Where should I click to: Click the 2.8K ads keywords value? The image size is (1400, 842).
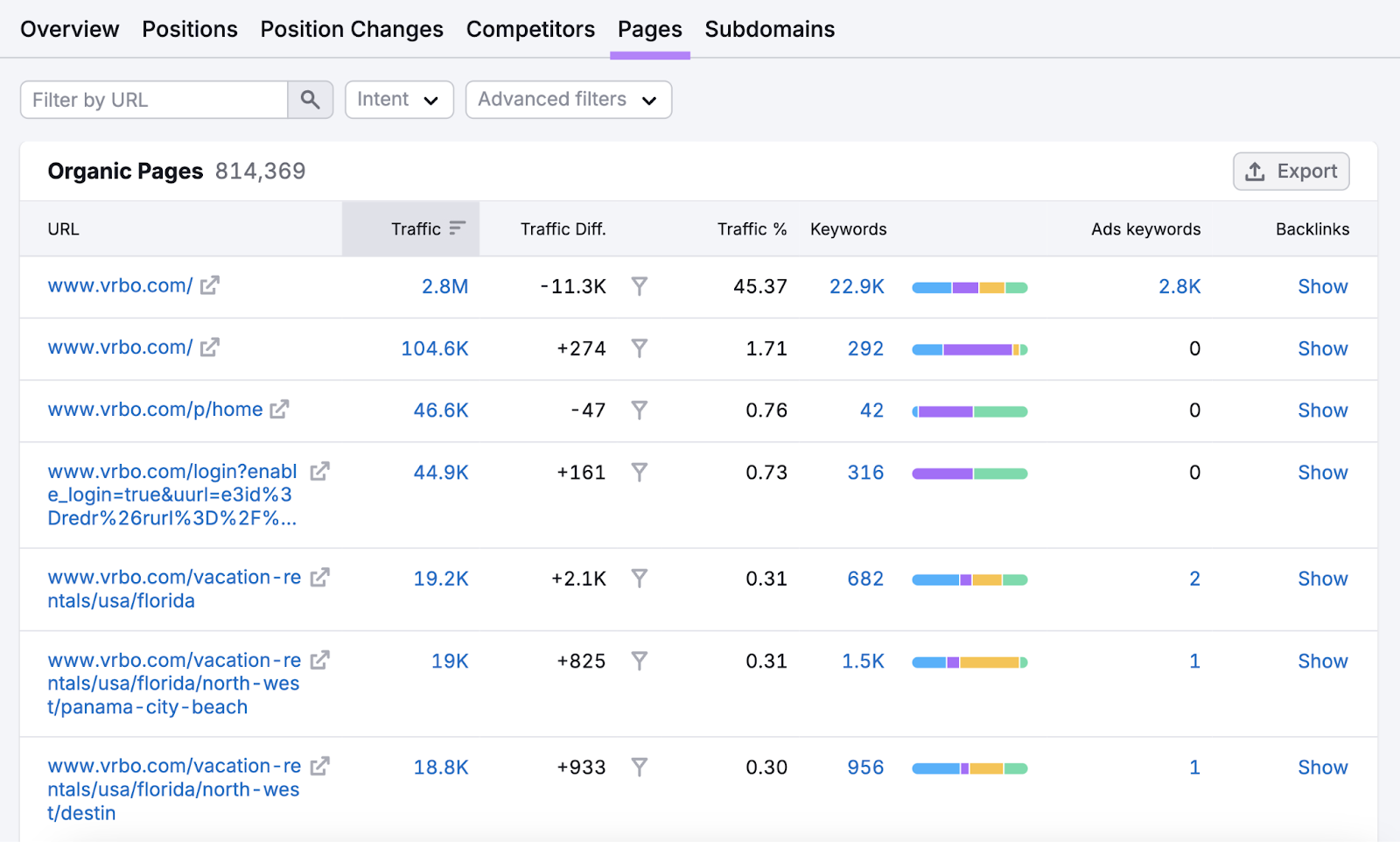(1179, 286)
